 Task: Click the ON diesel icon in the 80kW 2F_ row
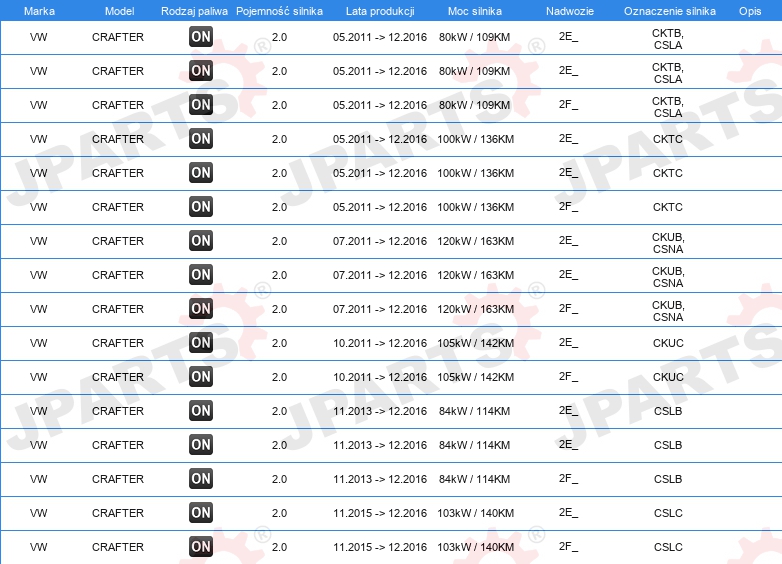click(x=201, y=105)
